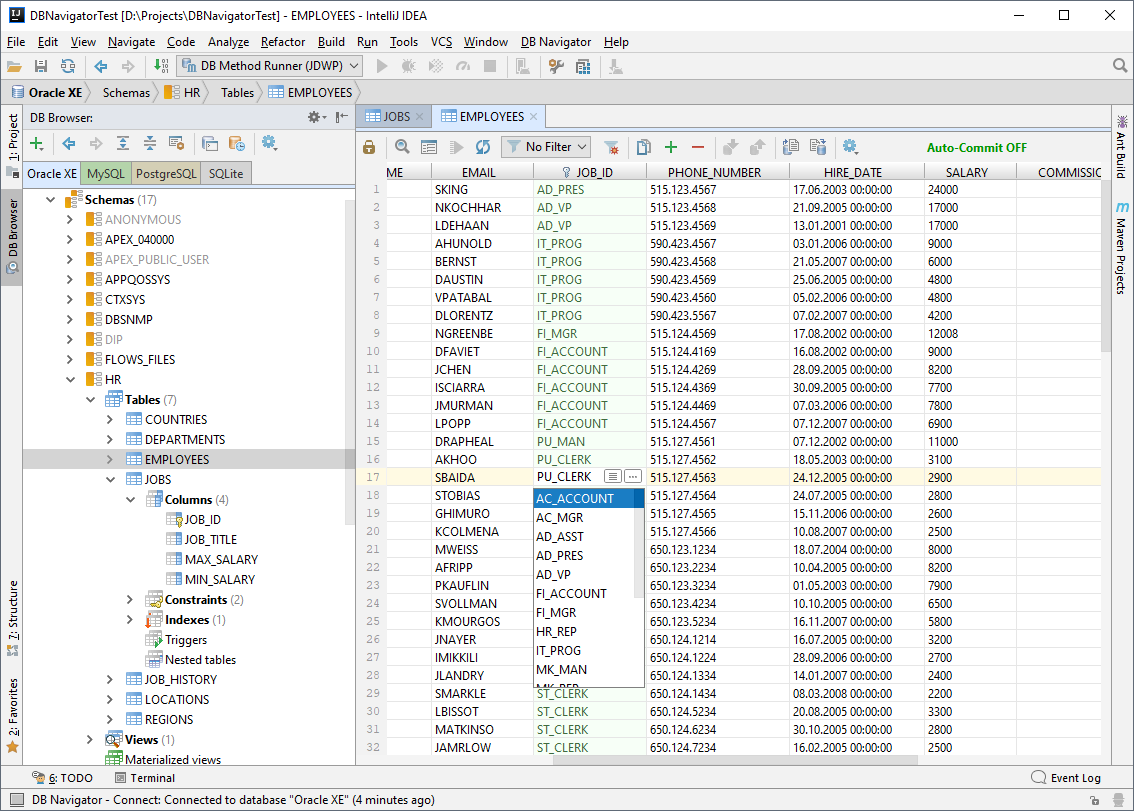Delete selected row using the red minus icon
This screenshot has height=811, width=1134.
(x=696, y=146)
